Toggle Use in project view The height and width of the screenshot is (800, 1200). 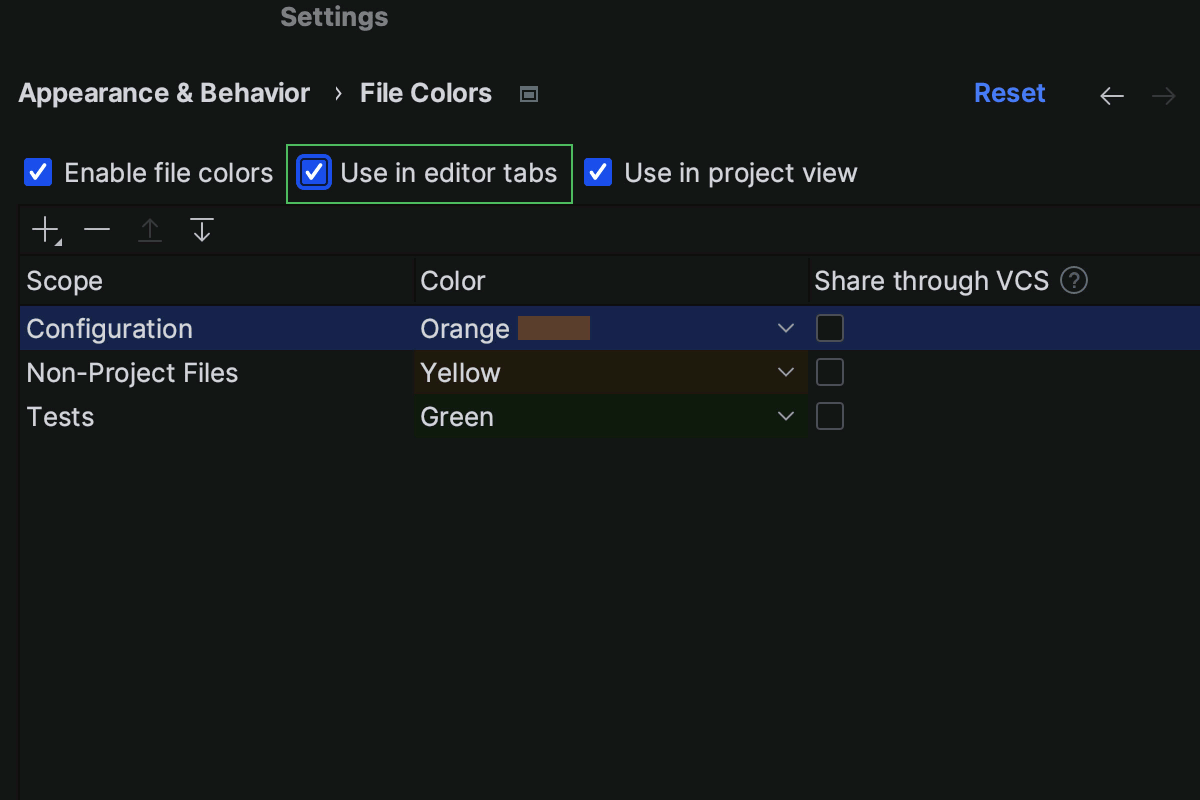click(x=597, y=172)
